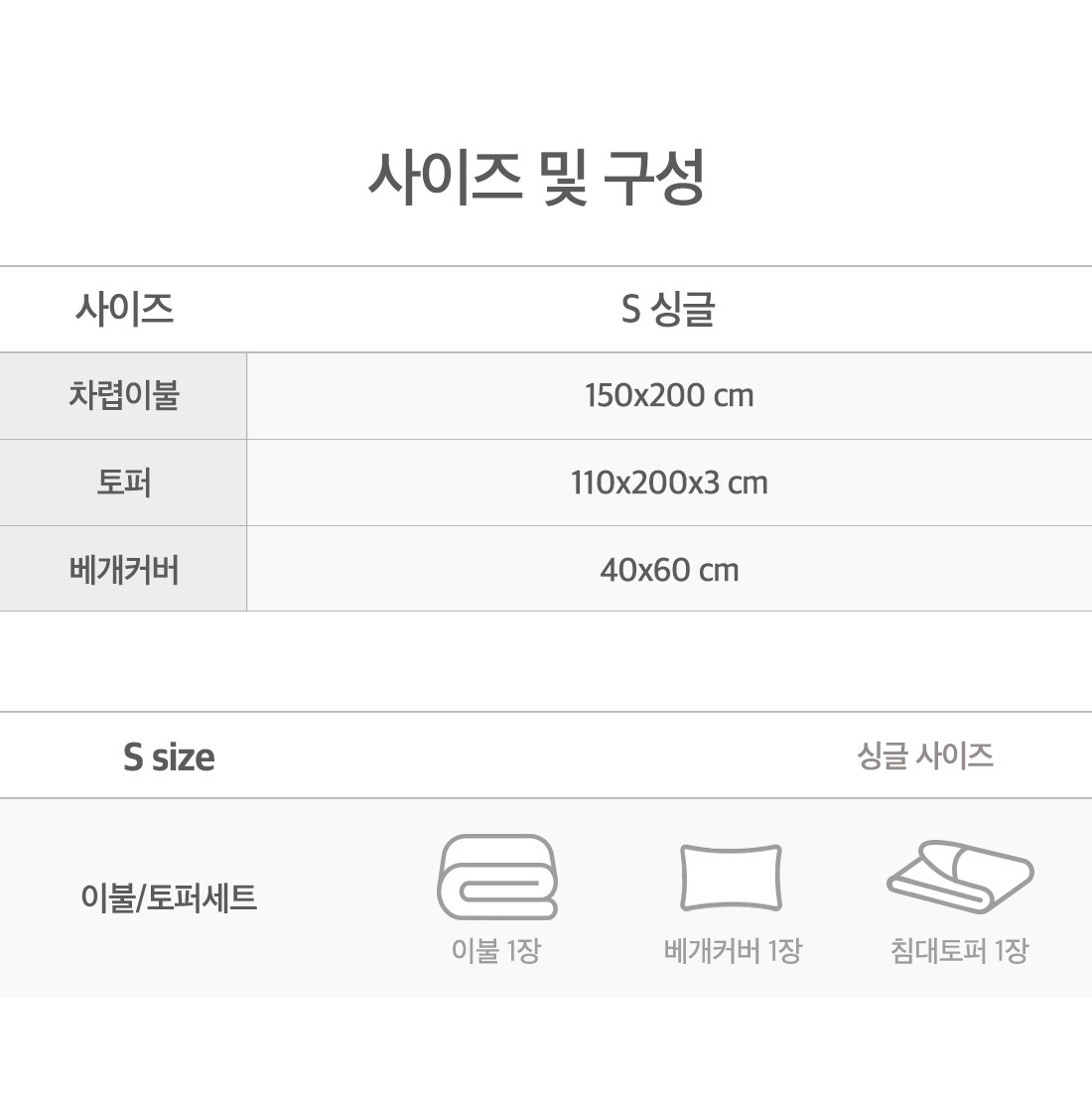Select the 침대토퍼 1장 label
The height and width of the screenshot is (1097, 1092).
[959, 951]
